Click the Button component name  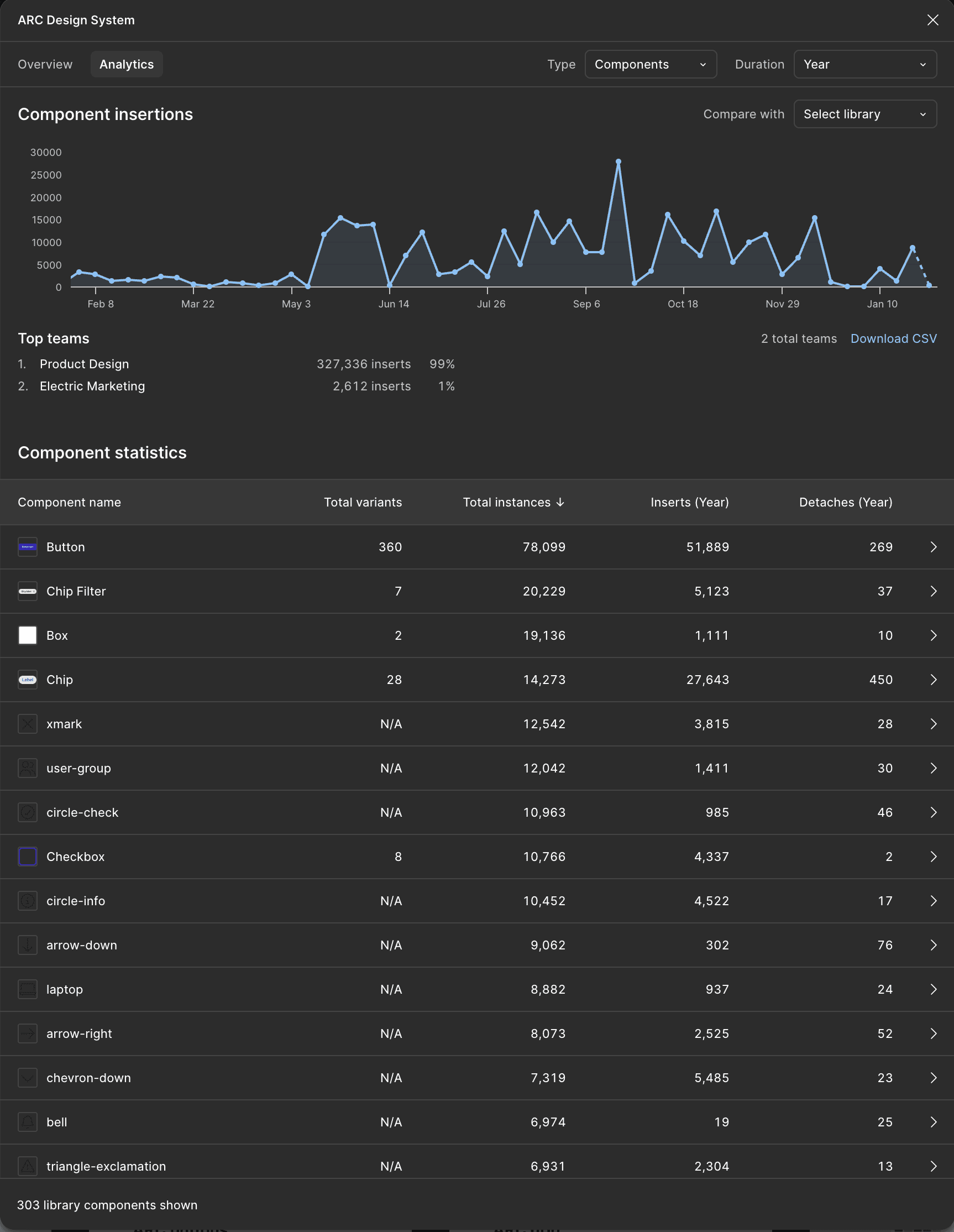coord(65,547)
